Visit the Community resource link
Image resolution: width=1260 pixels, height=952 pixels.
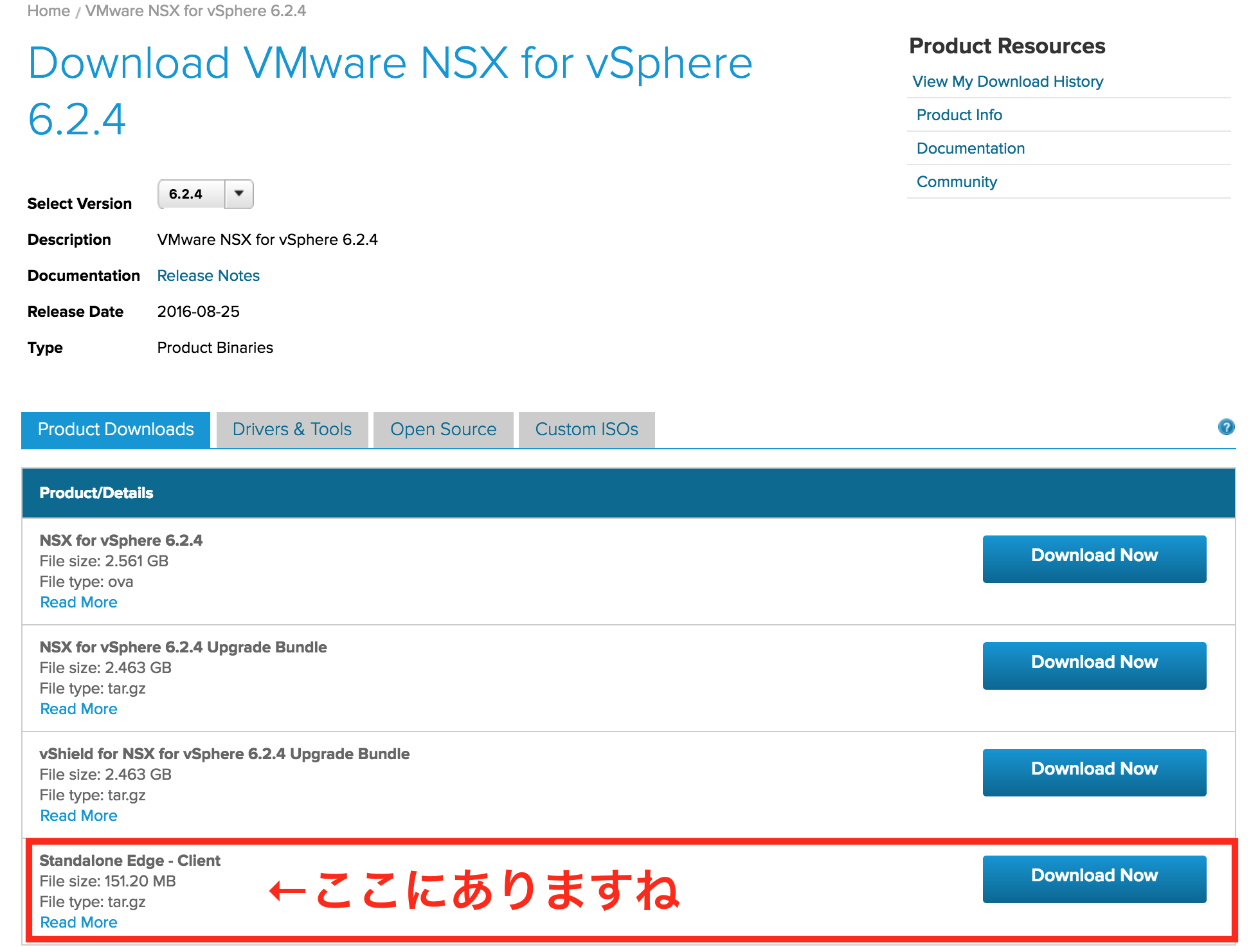coord(957,182)
